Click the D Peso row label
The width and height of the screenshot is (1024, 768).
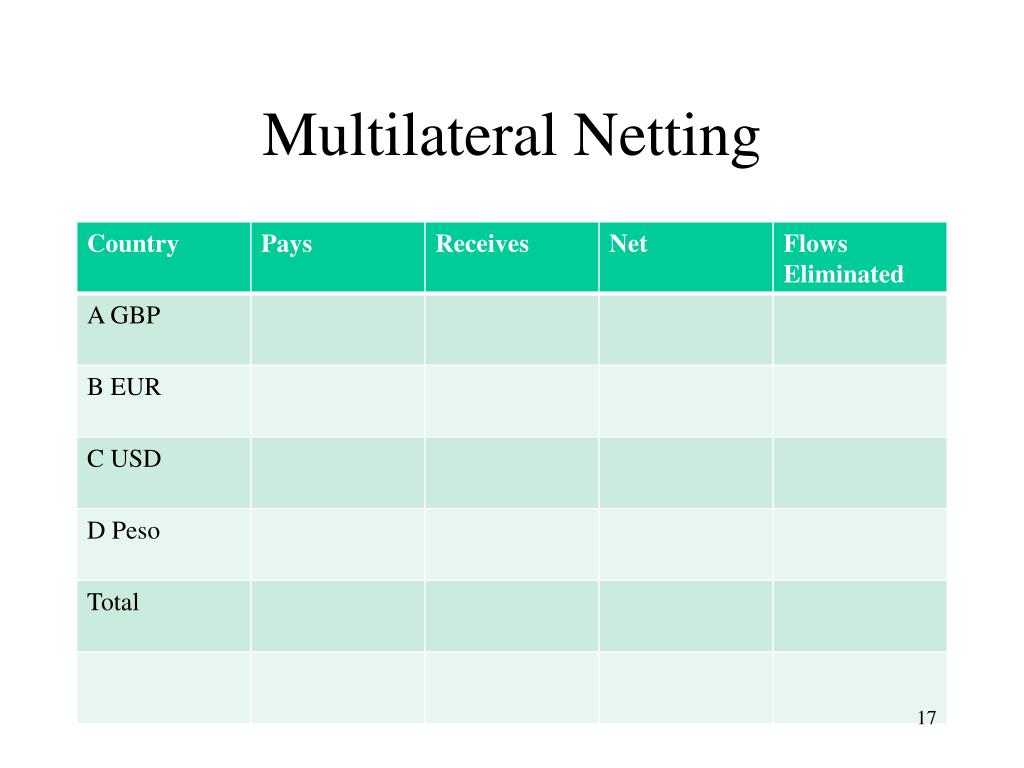click(123, 531)
